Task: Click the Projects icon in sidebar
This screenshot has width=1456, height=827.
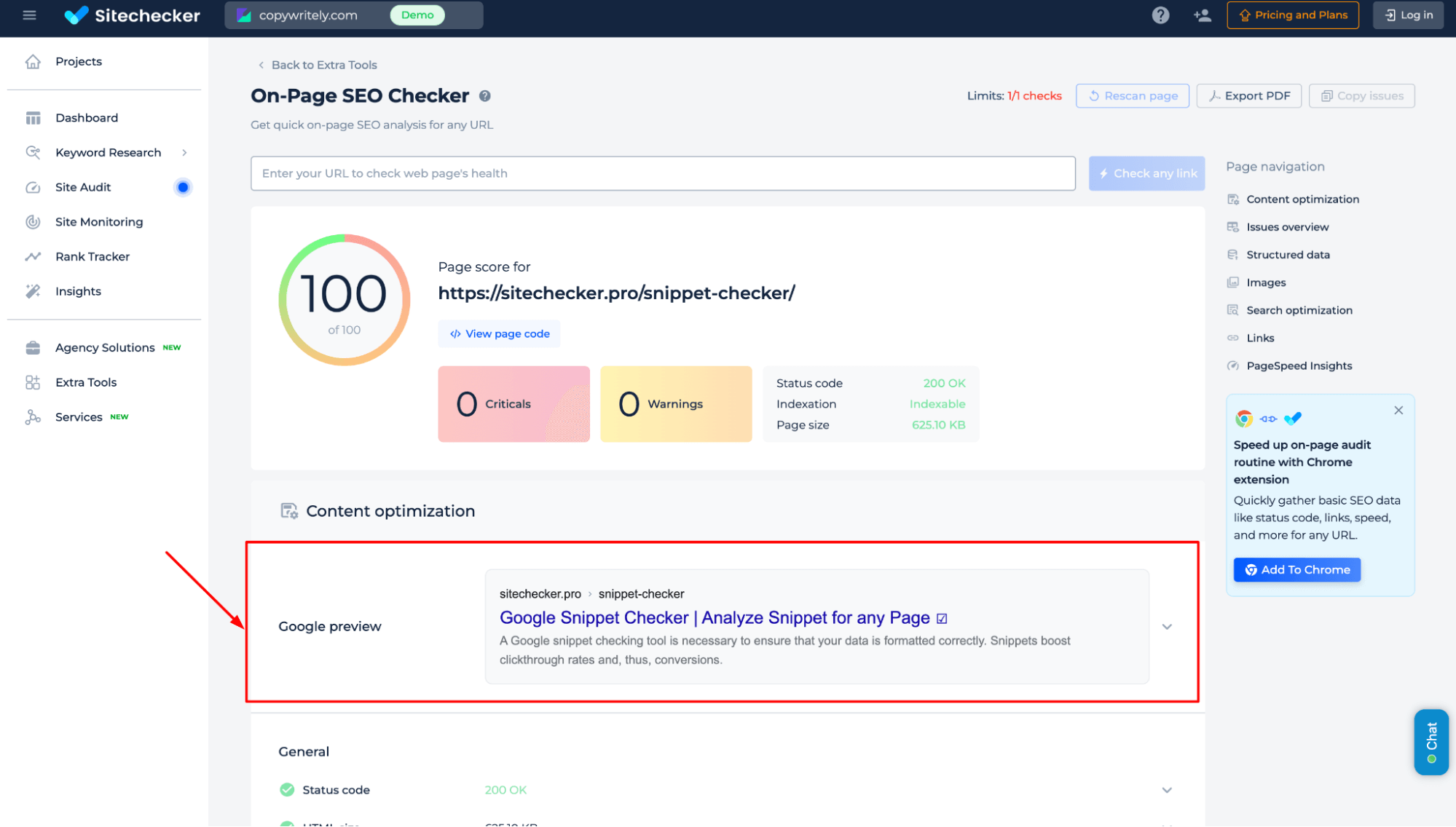Action: tap(33, 61)
